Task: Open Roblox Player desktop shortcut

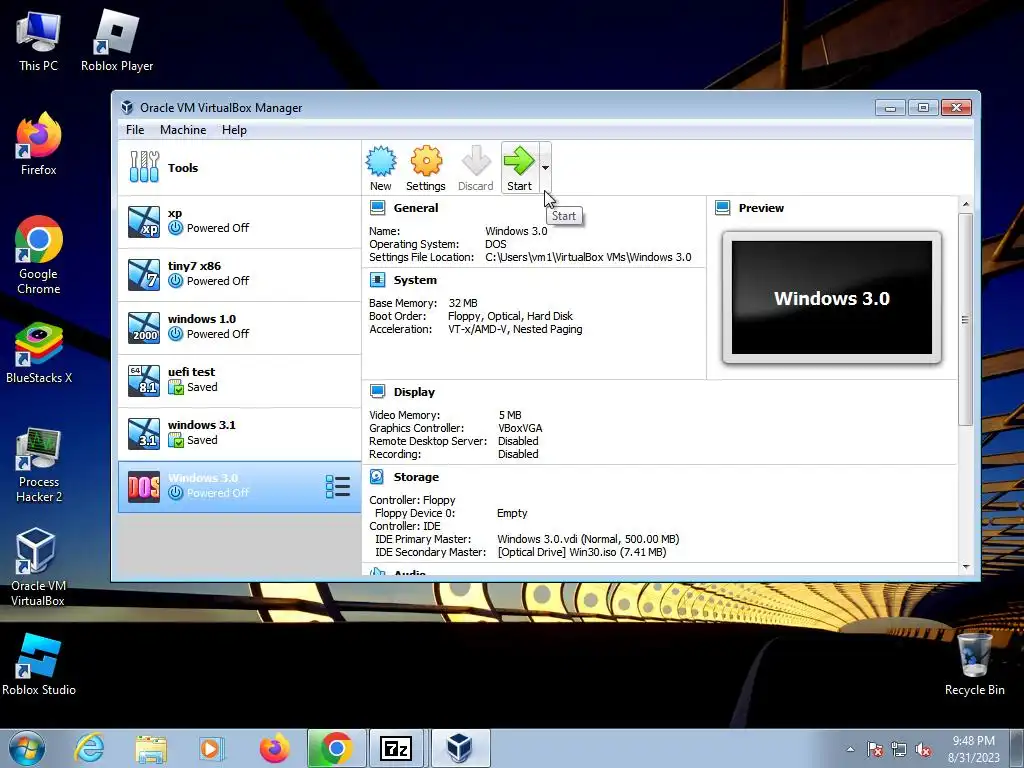Action: [117, 40]
